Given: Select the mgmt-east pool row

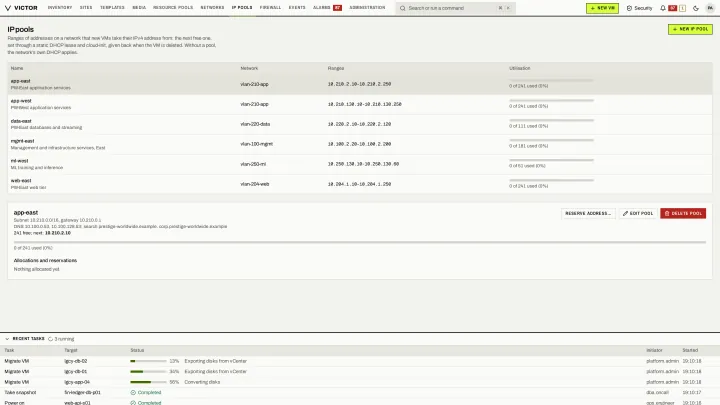Looking at the screenshot, I should pos(360,144).
